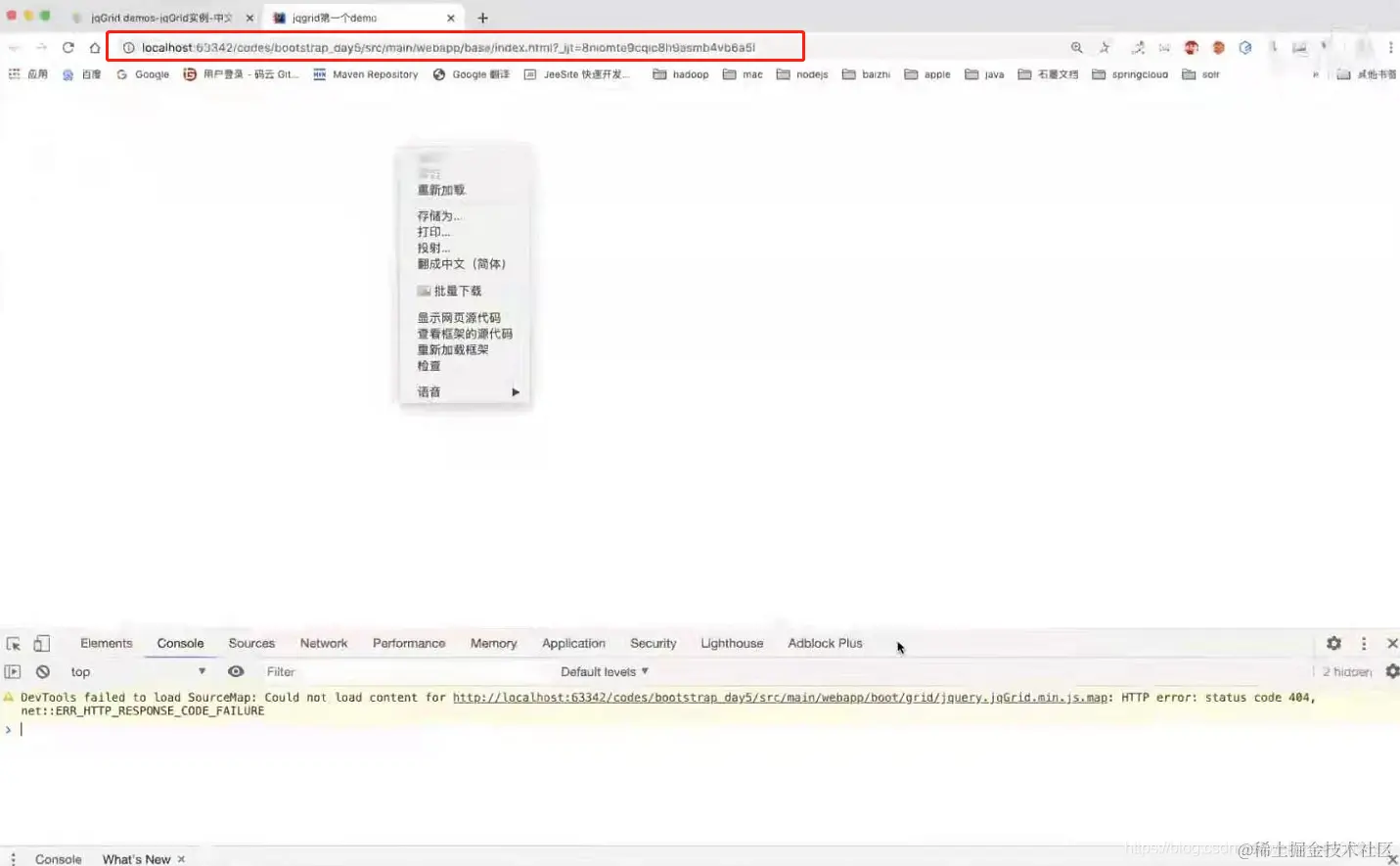
Task: Open the drawer three-dot menu
Action: coord(13,858)
